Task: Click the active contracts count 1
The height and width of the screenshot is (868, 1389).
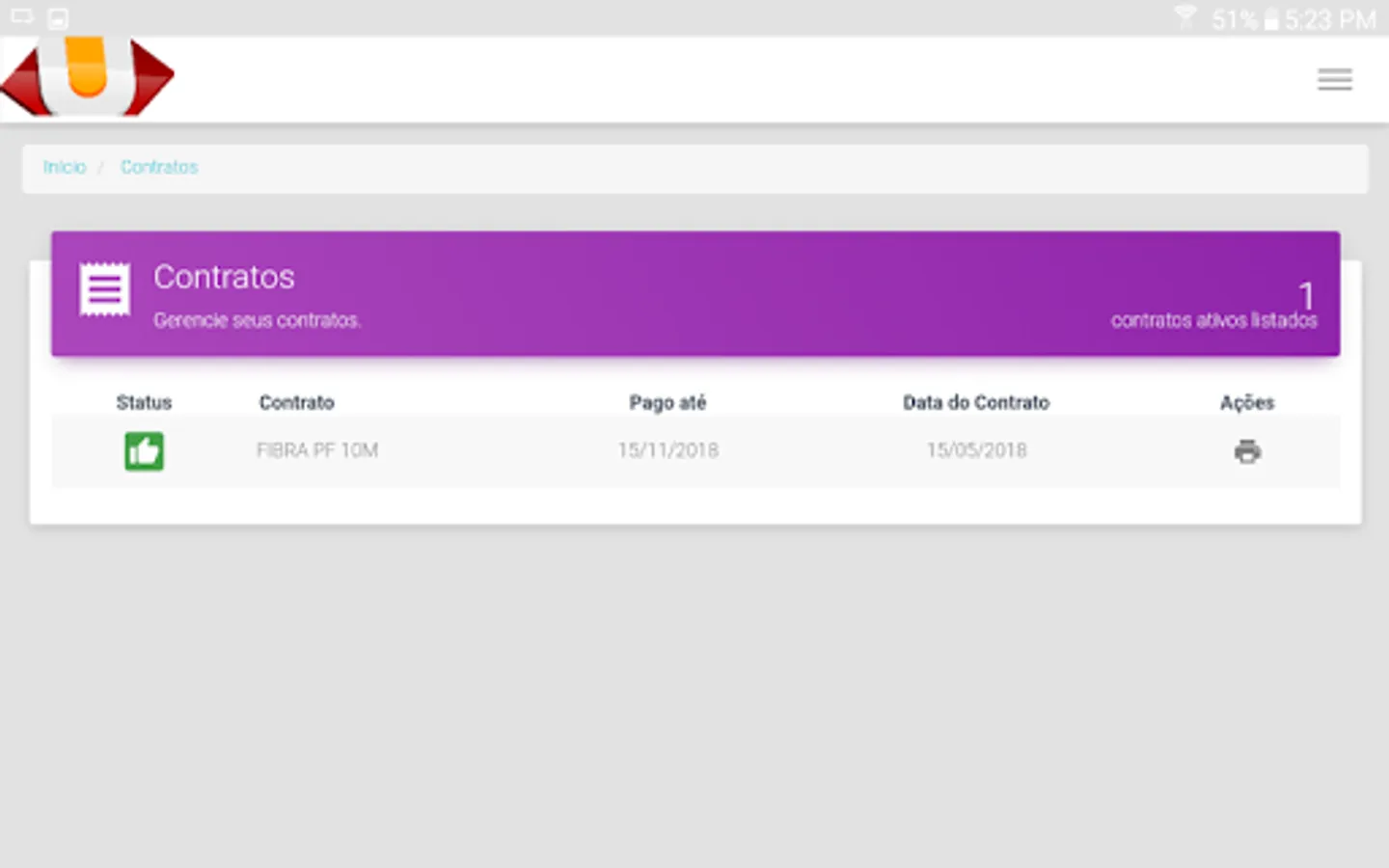Action: (x=1307, y=295)
